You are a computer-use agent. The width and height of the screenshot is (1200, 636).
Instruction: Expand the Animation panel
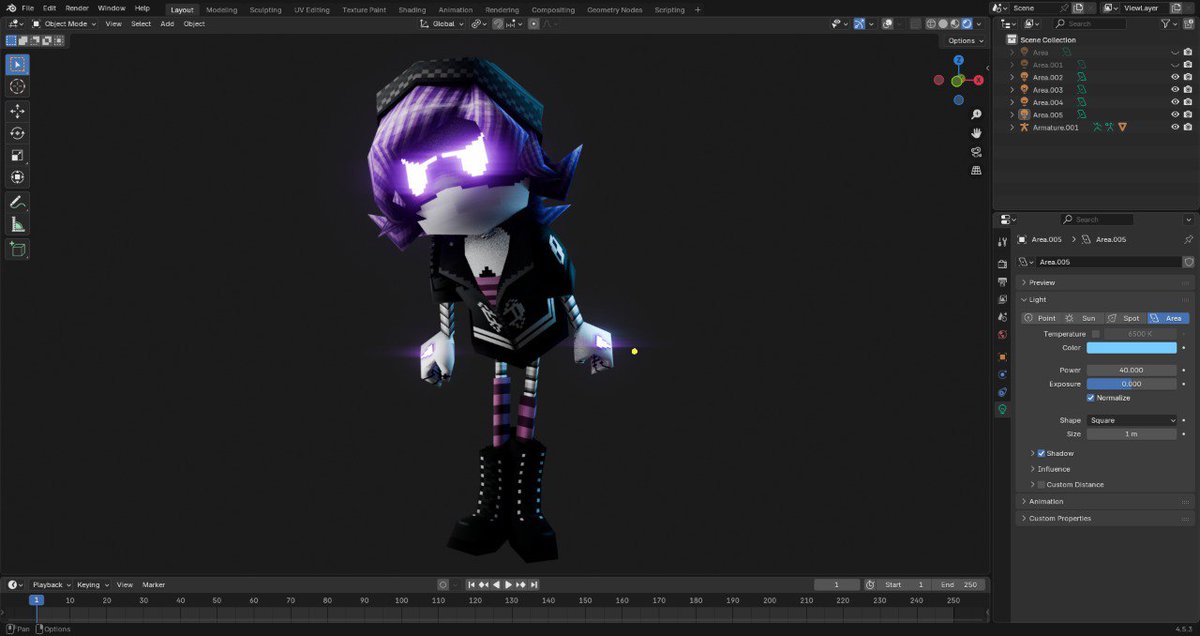(x=1106, y=501)
